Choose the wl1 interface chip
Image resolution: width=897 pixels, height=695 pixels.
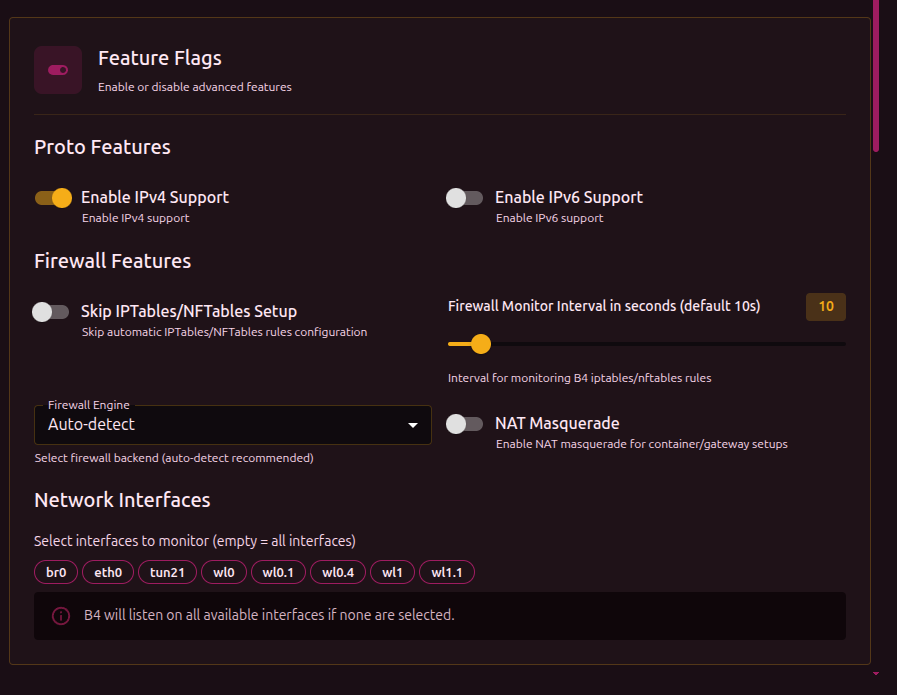392,573
